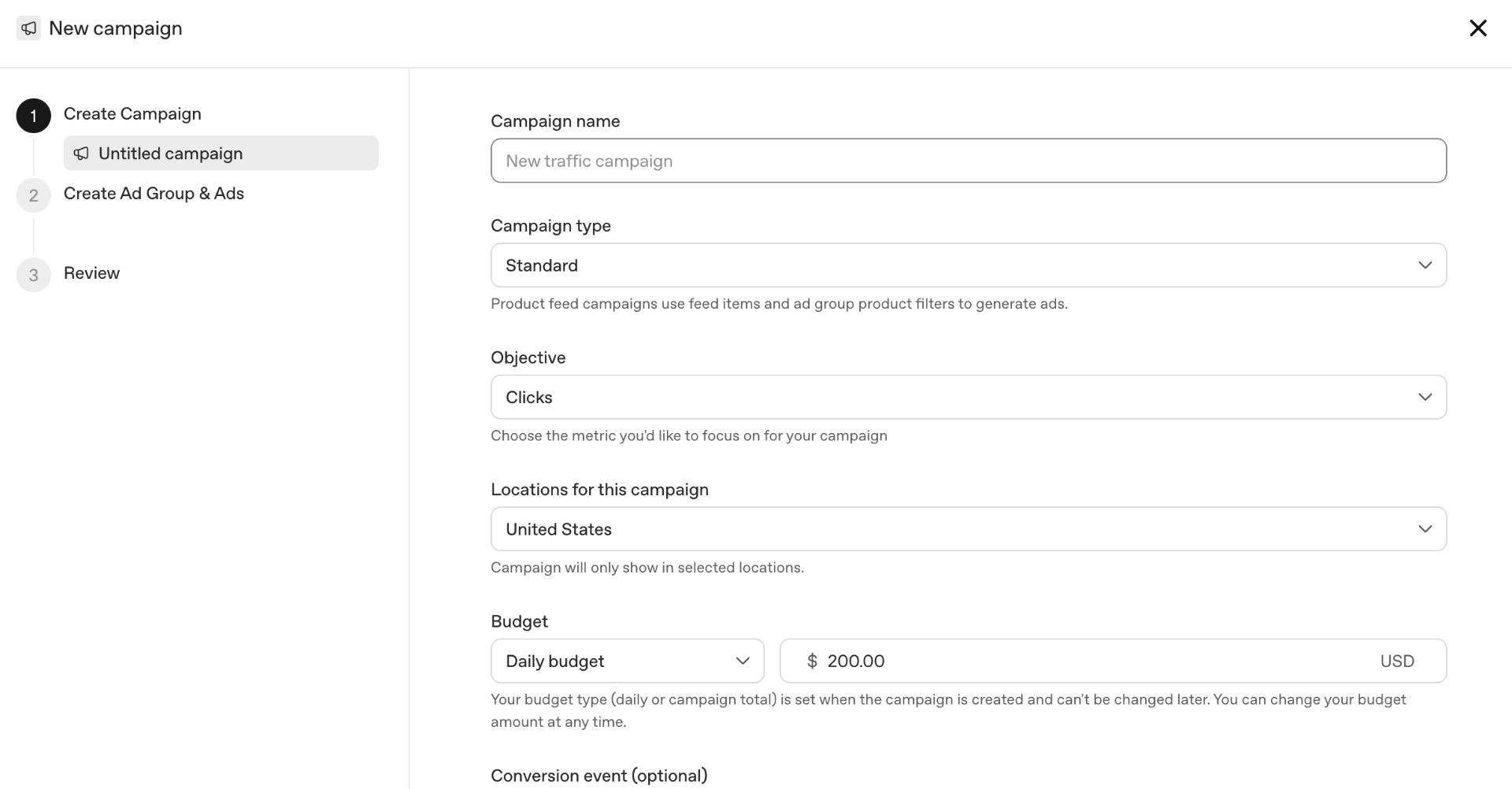Select step 1 circle for Create Campaign
Image resolution: width=1512 pixels, height=789 pixels.
point(33,116)
